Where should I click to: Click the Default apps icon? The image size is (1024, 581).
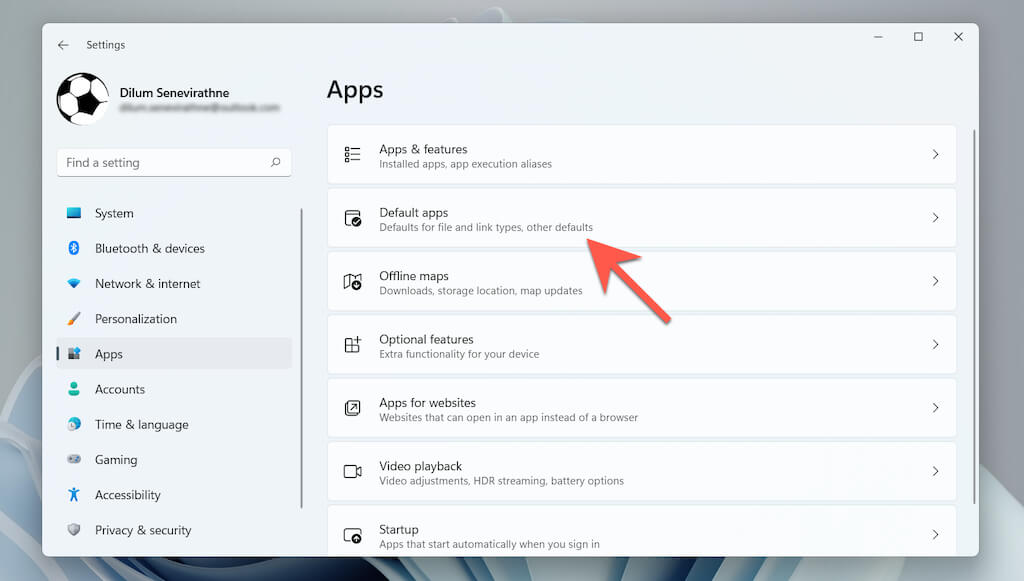pyautogui.click(x=352, y=217)
